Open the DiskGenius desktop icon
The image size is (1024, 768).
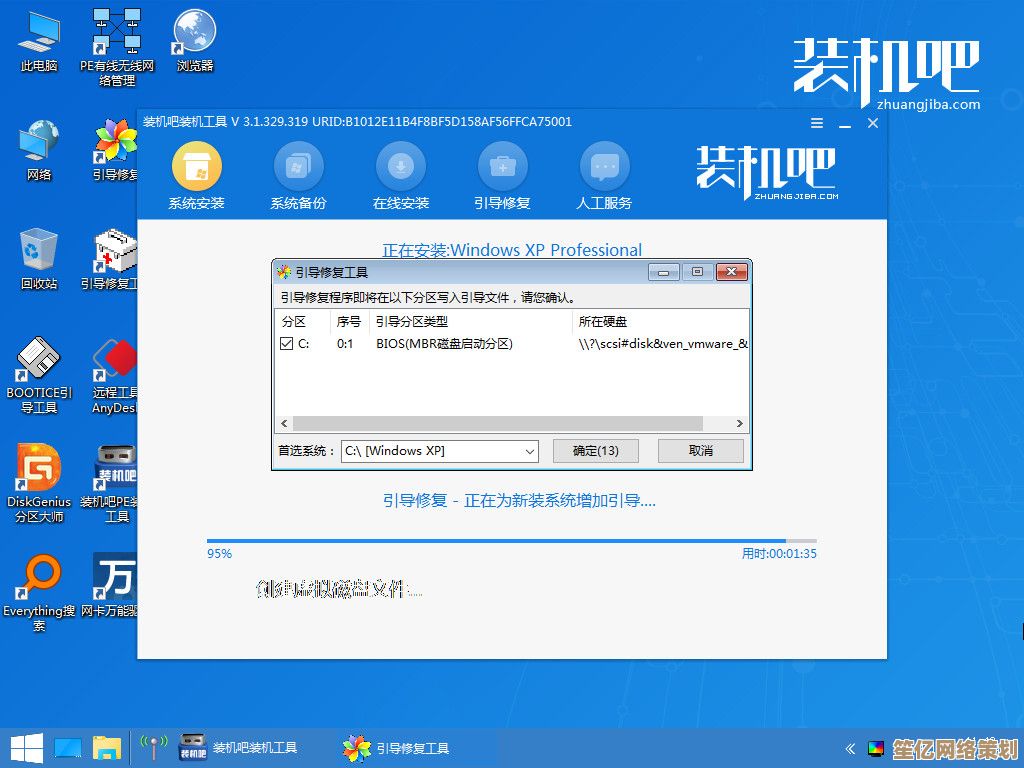[39, 470]
